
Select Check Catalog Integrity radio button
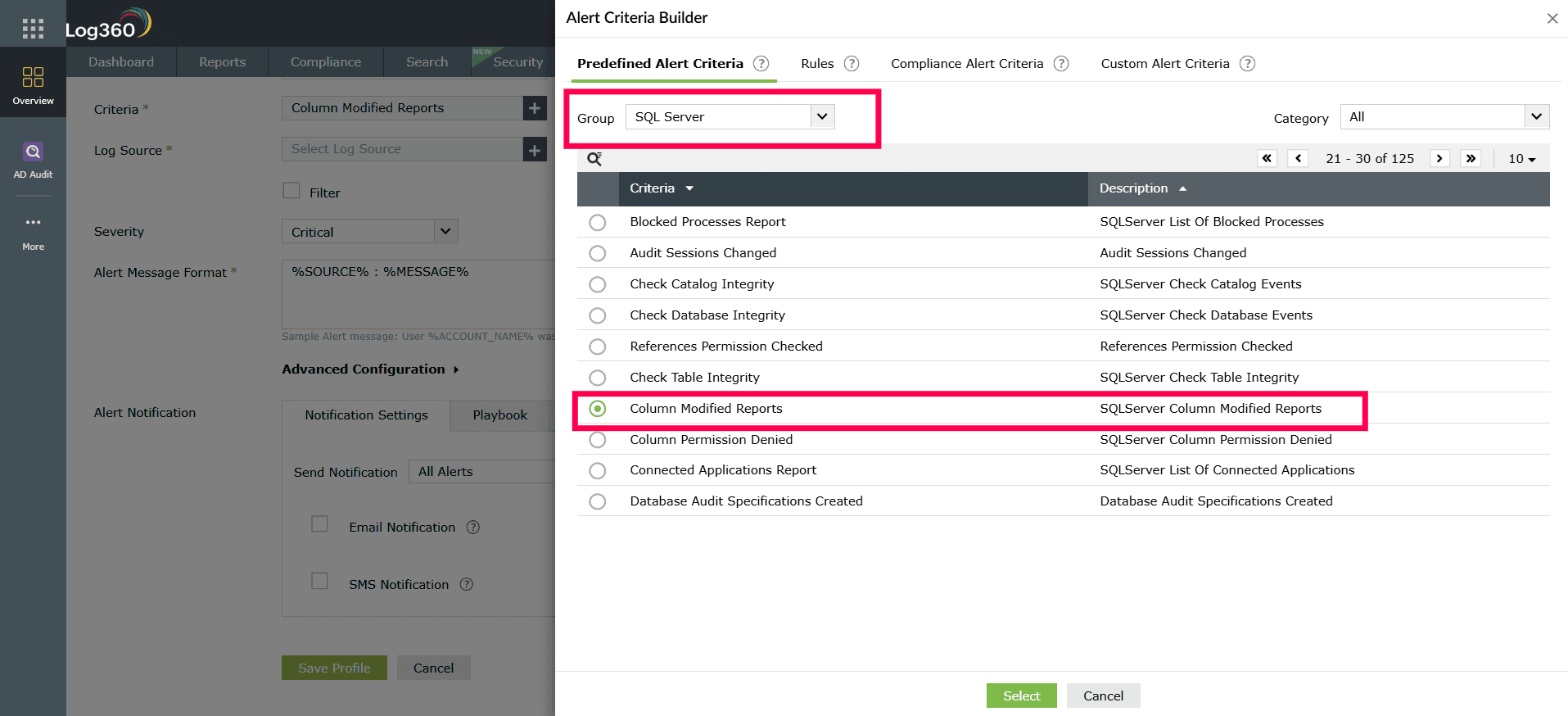(x=598, y=284)
